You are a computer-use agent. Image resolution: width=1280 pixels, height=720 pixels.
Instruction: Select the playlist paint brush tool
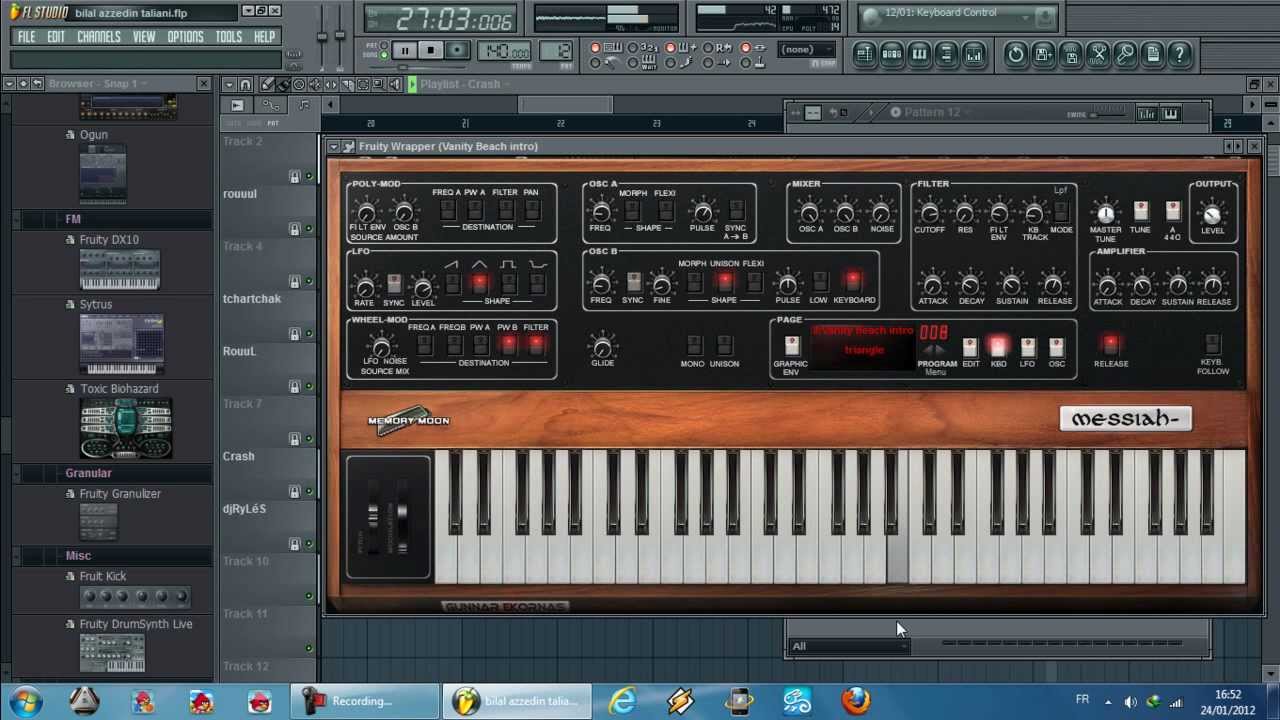pos(283,85)
